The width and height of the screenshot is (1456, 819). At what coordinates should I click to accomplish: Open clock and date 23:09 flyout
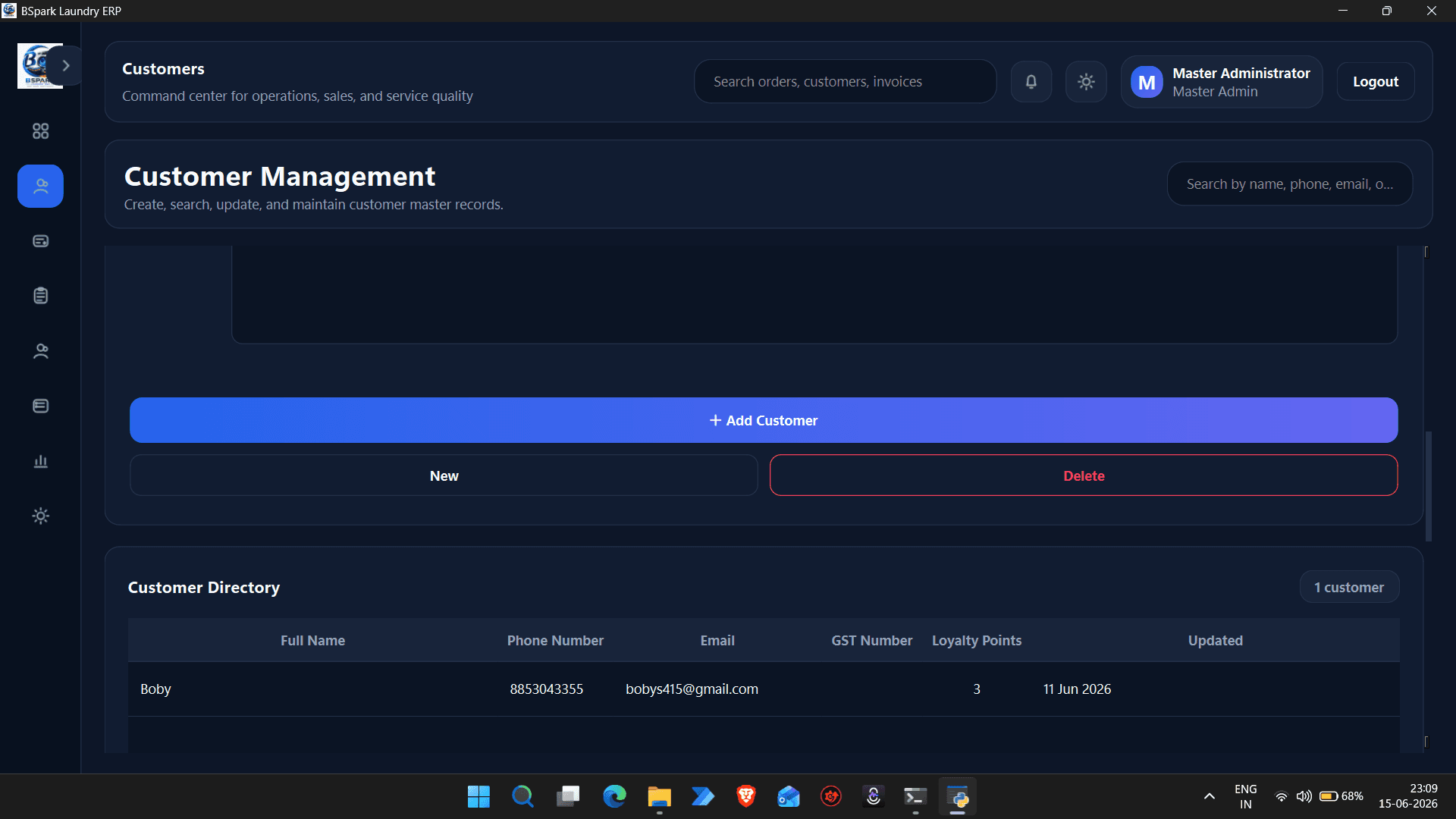(x=1408, y=796)
